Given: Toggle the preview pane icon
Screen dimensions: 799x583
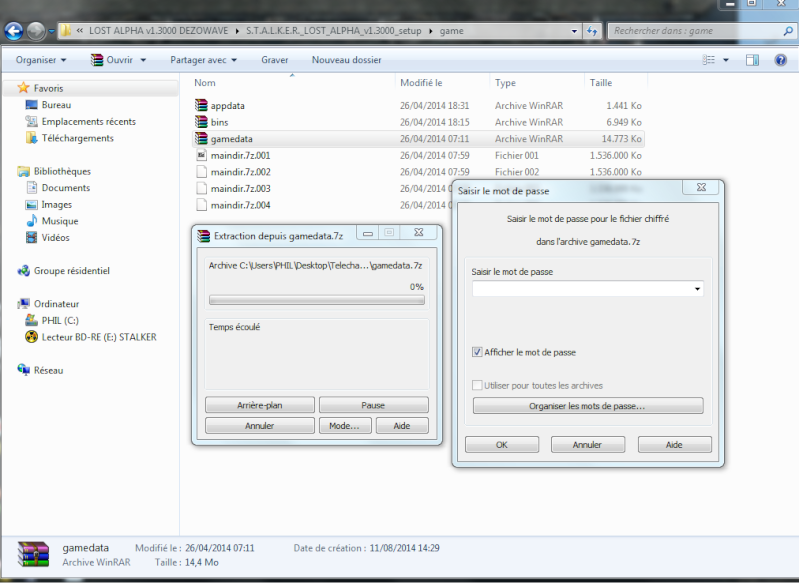Looking at the screenshot, I should click(752, 60).
